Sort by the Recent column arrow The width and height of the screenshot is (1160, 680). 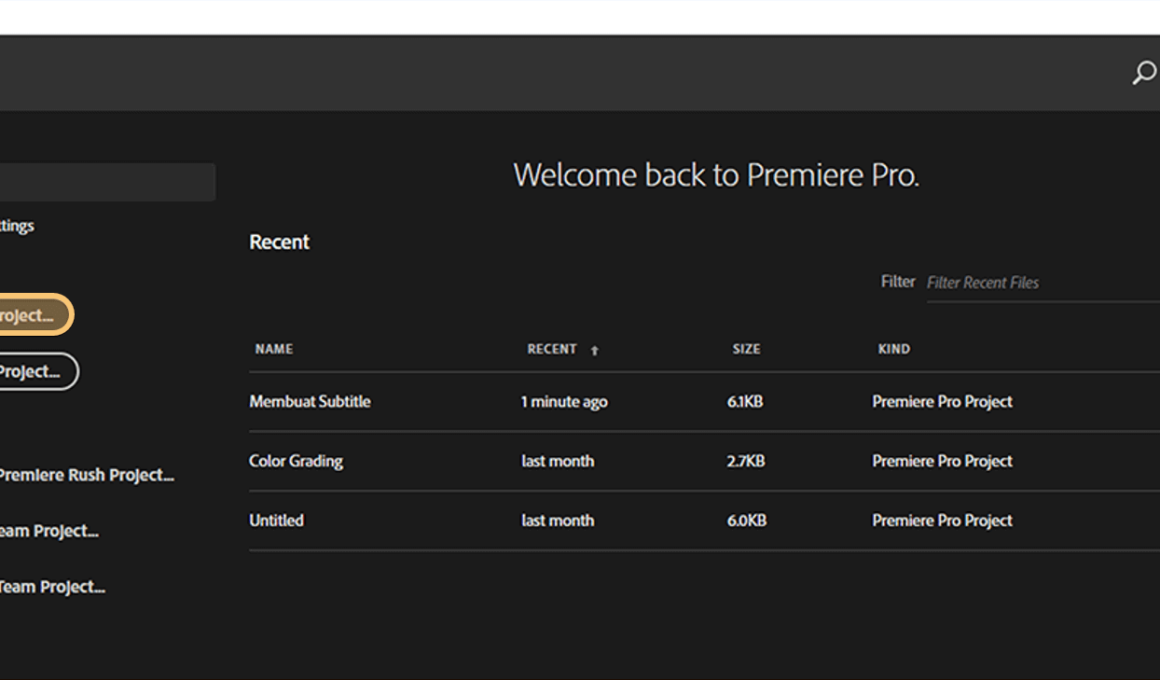coord(595,350)
